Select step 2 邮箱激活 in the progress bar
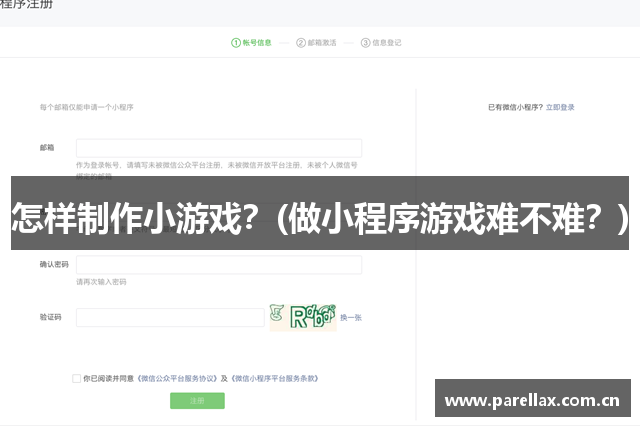Screen dimensions: 640x426 click(x=316, y=43)
